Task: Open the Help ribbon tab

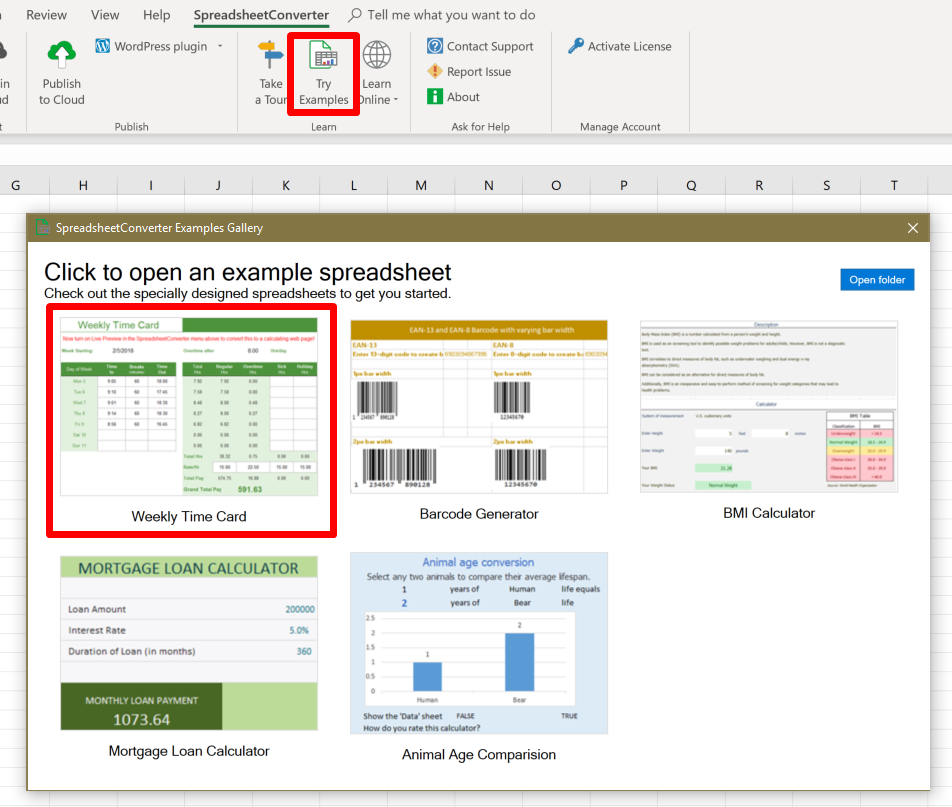Action: click(x=156, y=15)
